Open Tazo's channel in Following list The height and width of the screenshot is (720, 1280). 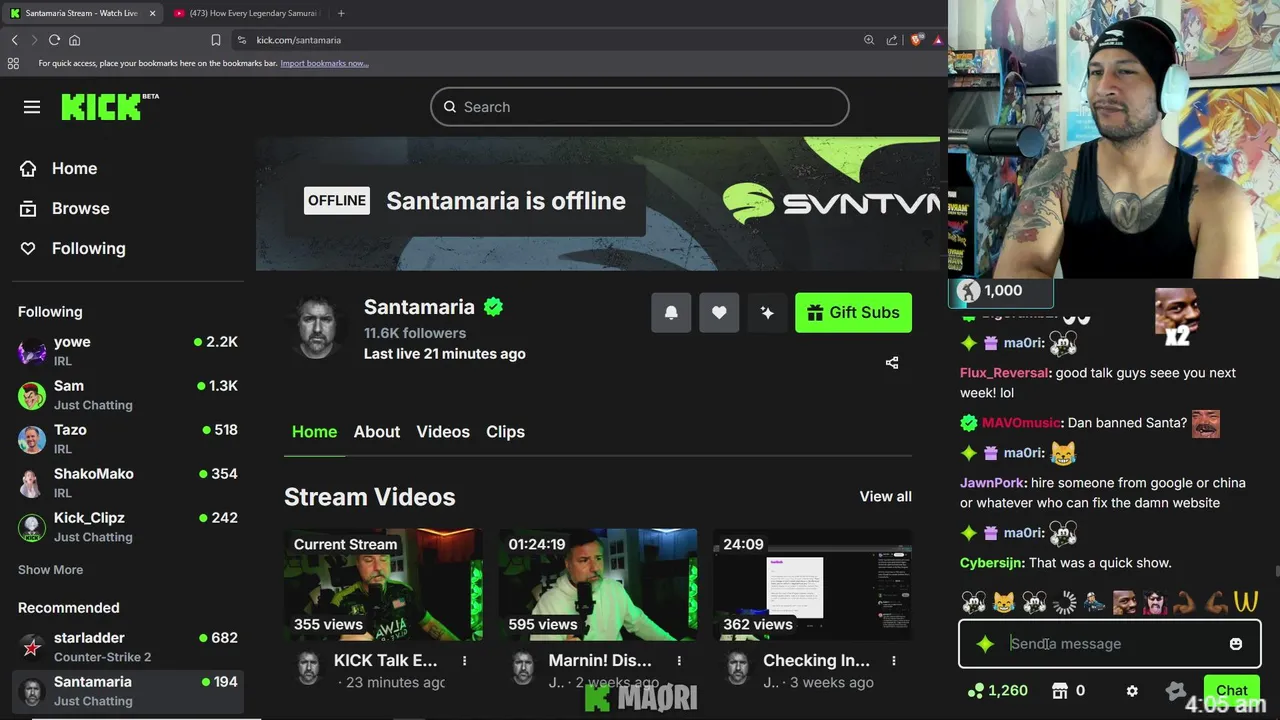(x=128, y=439)
